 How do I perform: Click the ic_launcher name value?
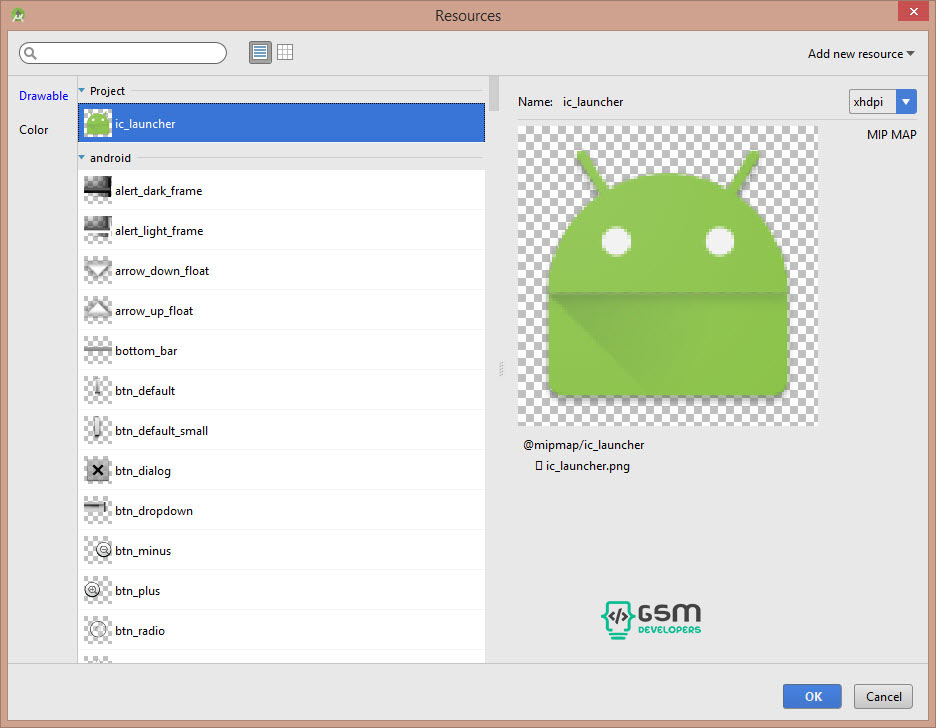pos(593,102)
